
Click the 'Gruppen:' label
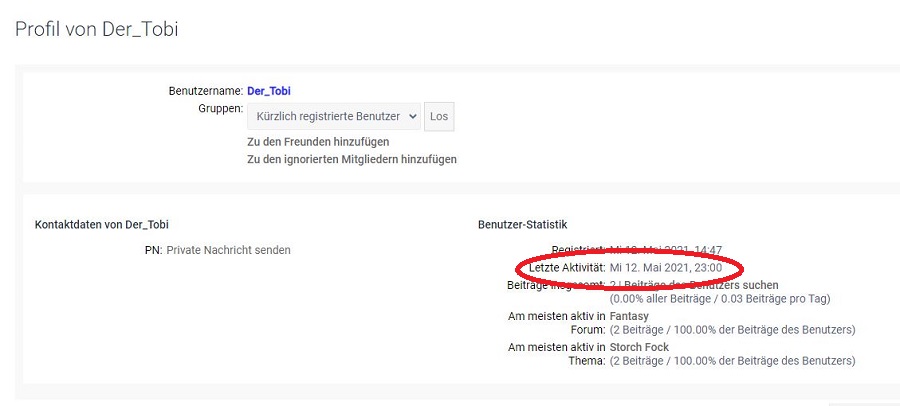pyautogui.click(x=221, y=107)
